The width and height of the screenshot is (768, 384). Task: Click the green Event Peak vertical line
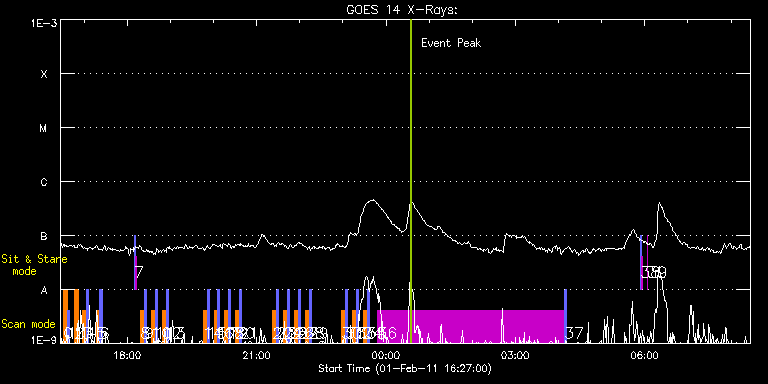(411, 181)
